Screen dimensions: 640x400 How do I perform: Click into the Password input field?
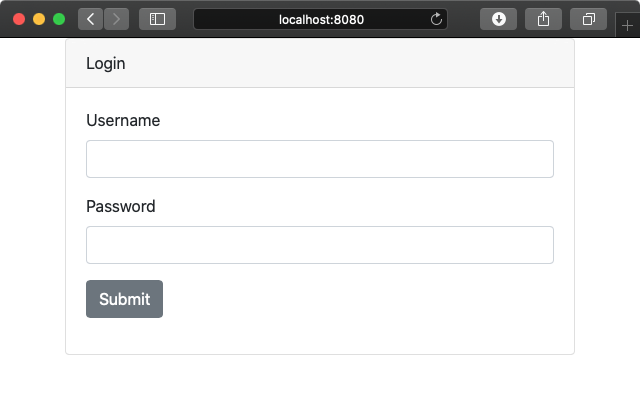[x=320, y=245]
